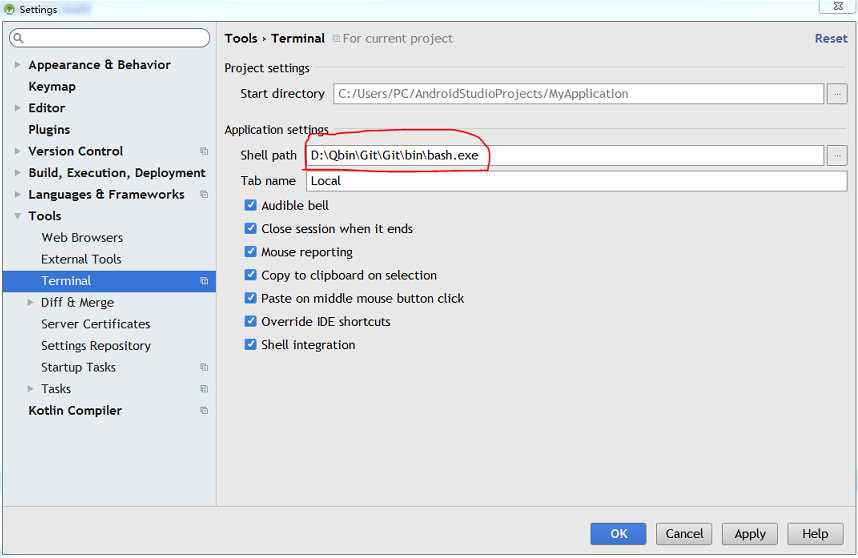
Task: Click the Cancel button
Action: [684, 533]
